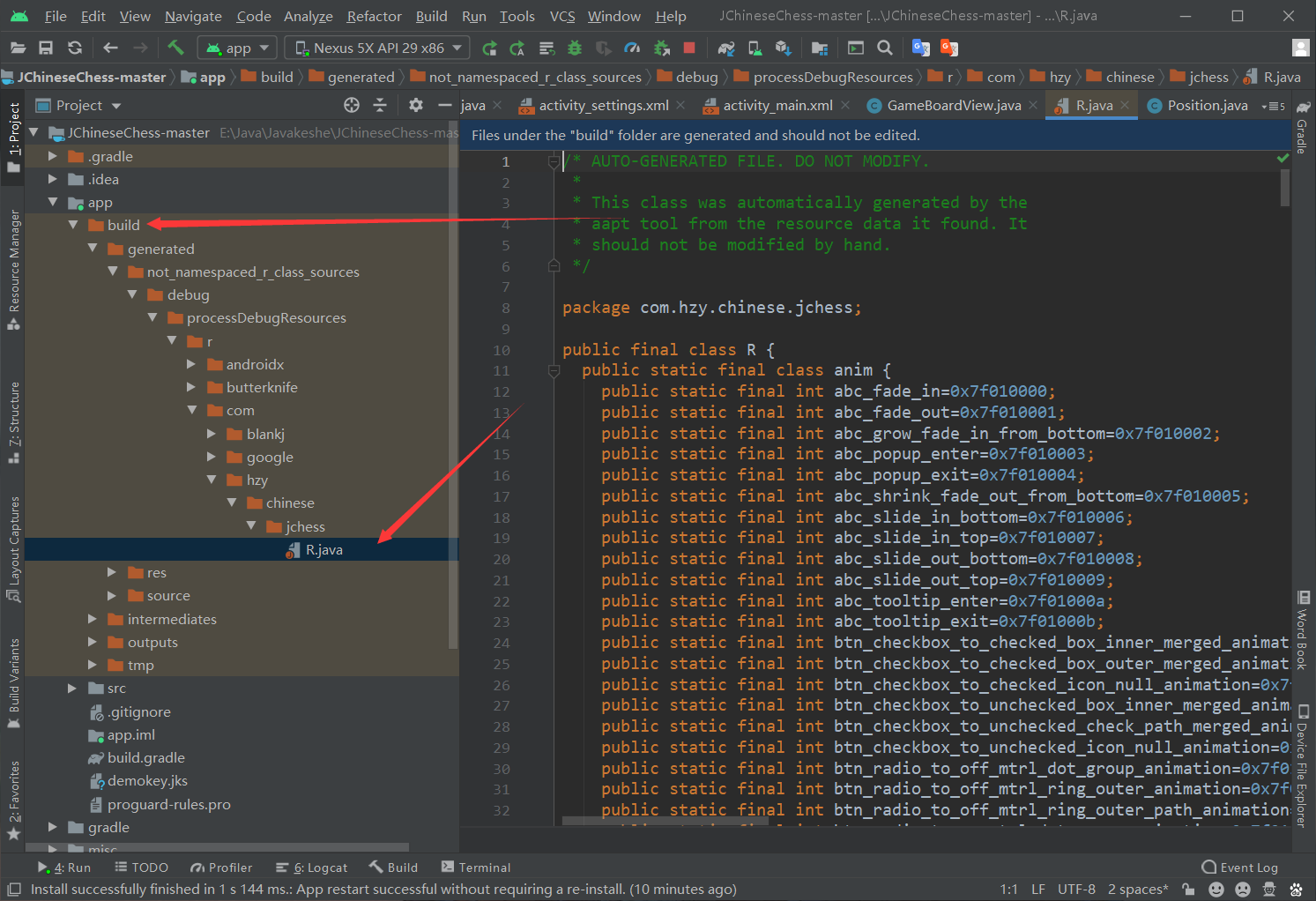Open the Nexus 5X API 29 device dropdown
Image resolution: width=1316 pixels, height=901 pixels.
[x=377, y=48]
